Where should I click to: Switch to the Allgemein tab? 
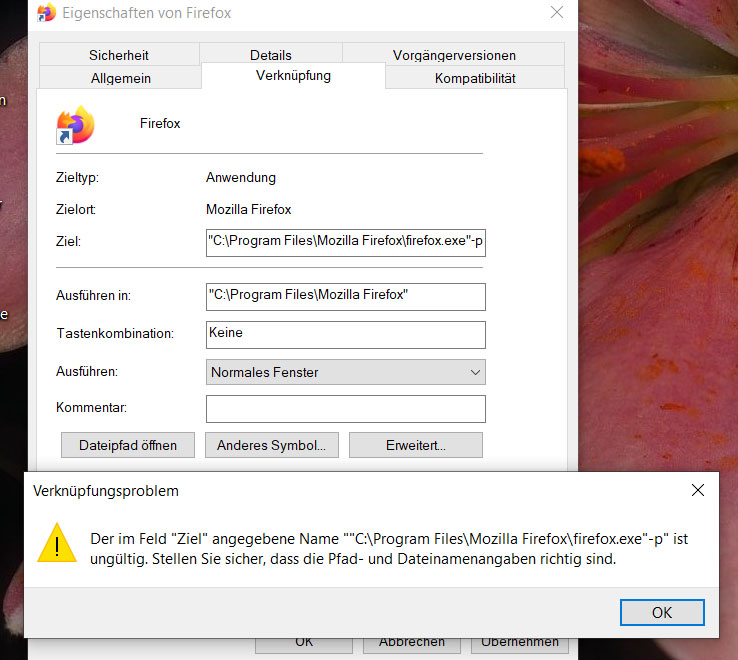click(120, 78)
